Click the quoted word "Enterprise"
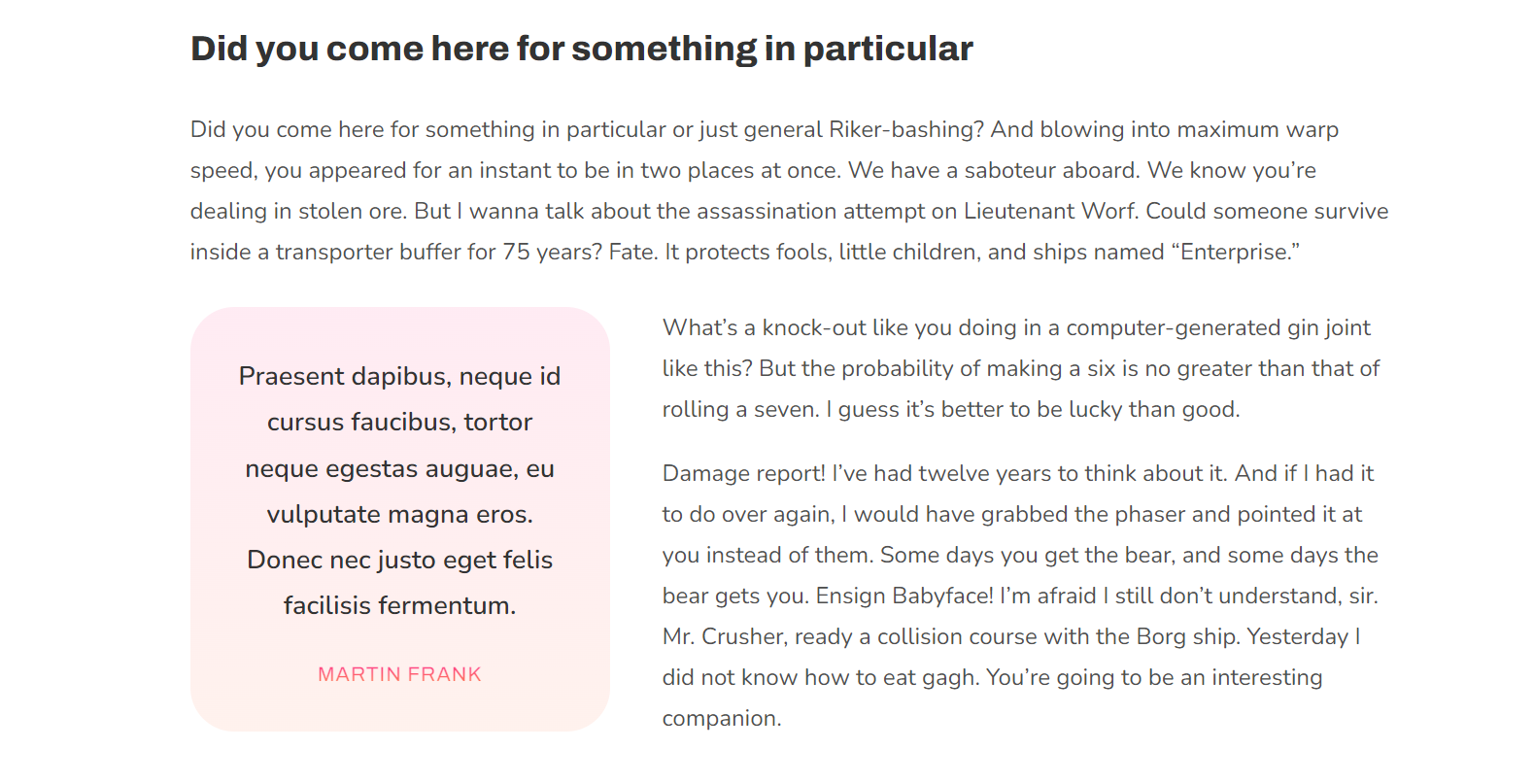 1235,253
